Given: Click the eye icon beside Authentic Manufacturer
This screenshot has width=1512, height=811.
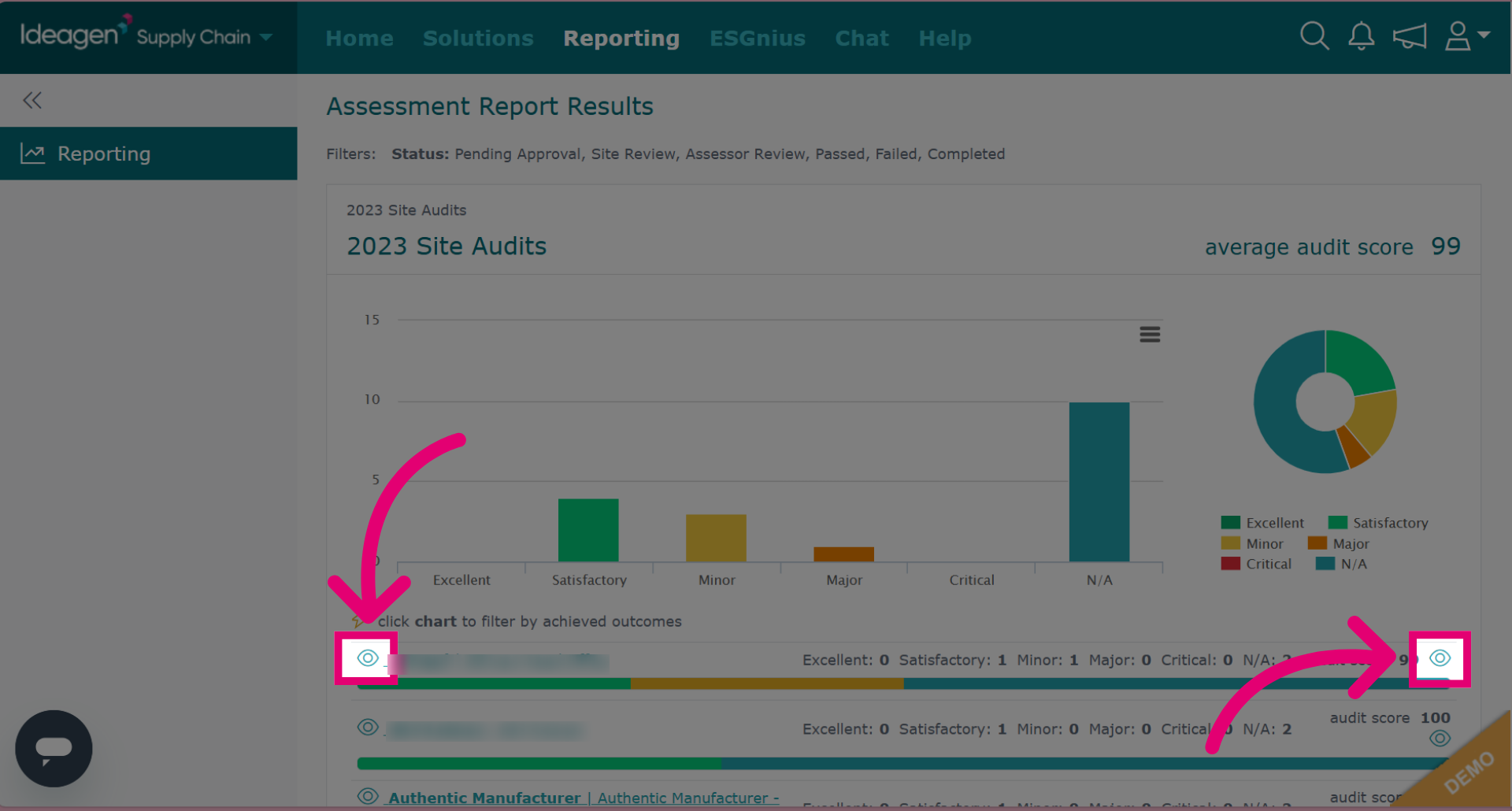Looking at the screenshot, I should [368, 796].
